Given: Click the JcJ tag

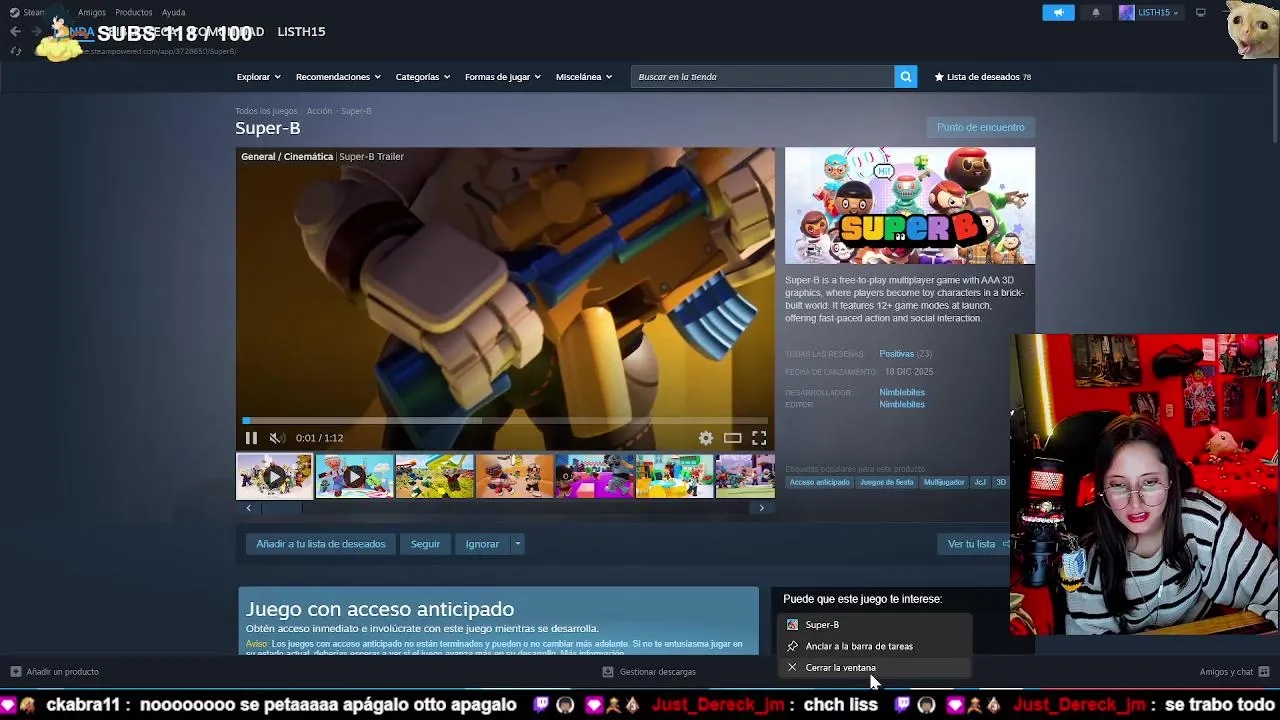Looking at the screenshot, I should click(980, 482).
